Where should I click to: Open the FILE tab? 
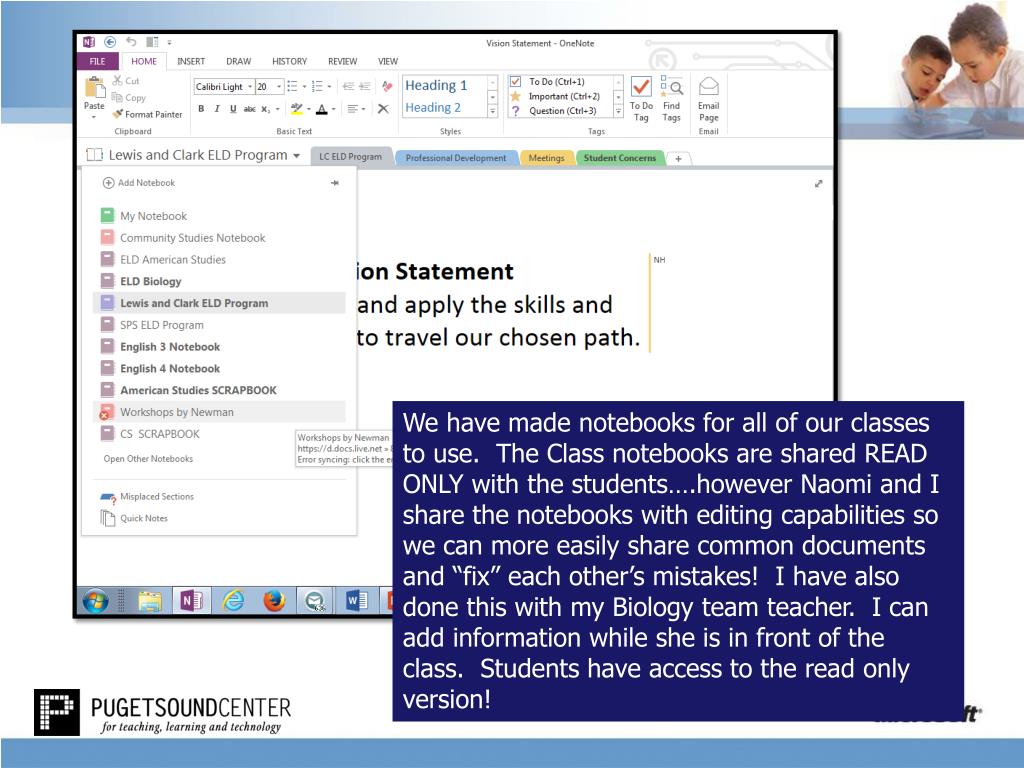coord(98,61)
